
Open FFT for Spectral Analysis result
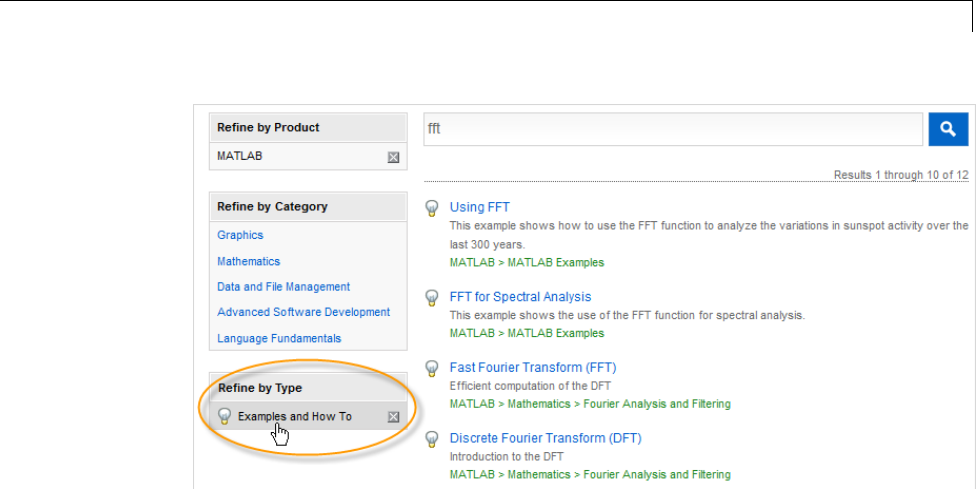[520, 297]
